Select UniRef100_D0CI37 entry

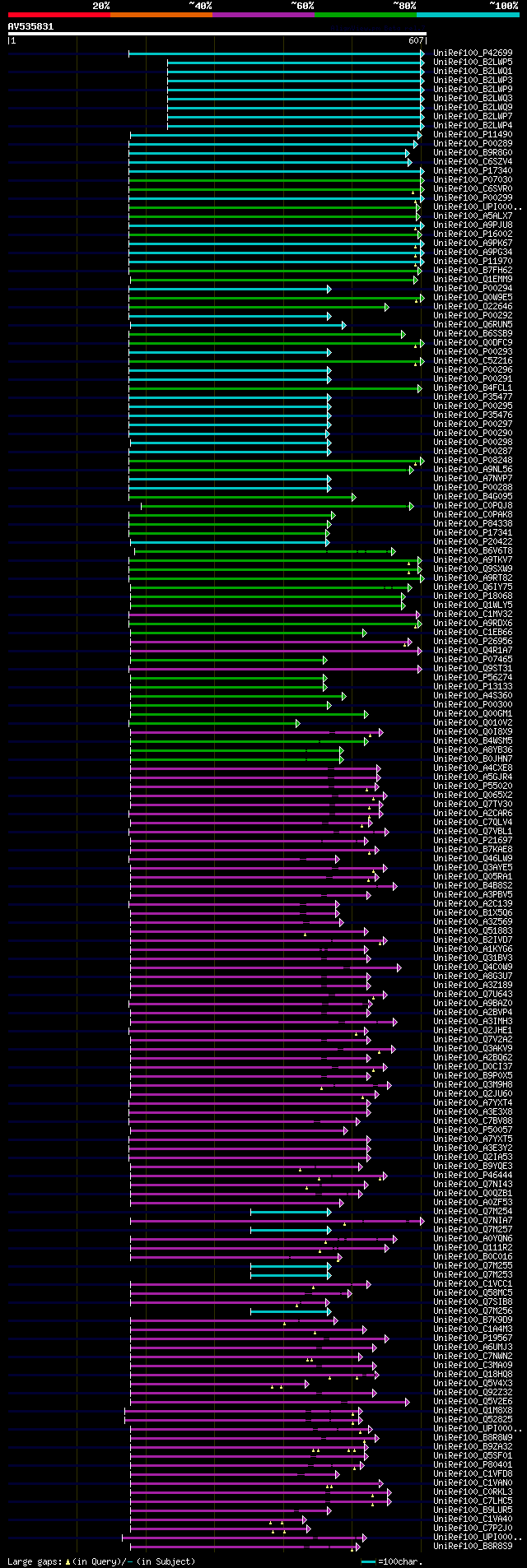[473, 1066]
